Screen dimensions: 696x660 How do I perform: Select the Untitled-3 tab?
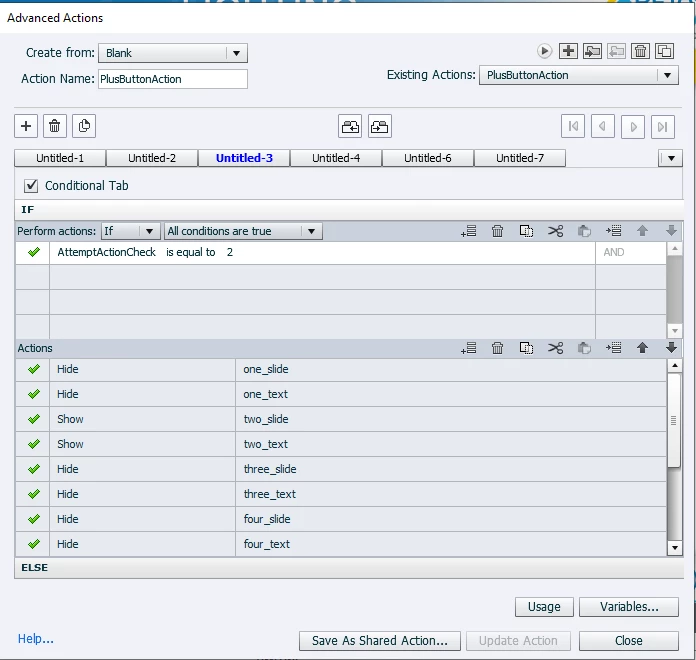[x=244, y=158]
